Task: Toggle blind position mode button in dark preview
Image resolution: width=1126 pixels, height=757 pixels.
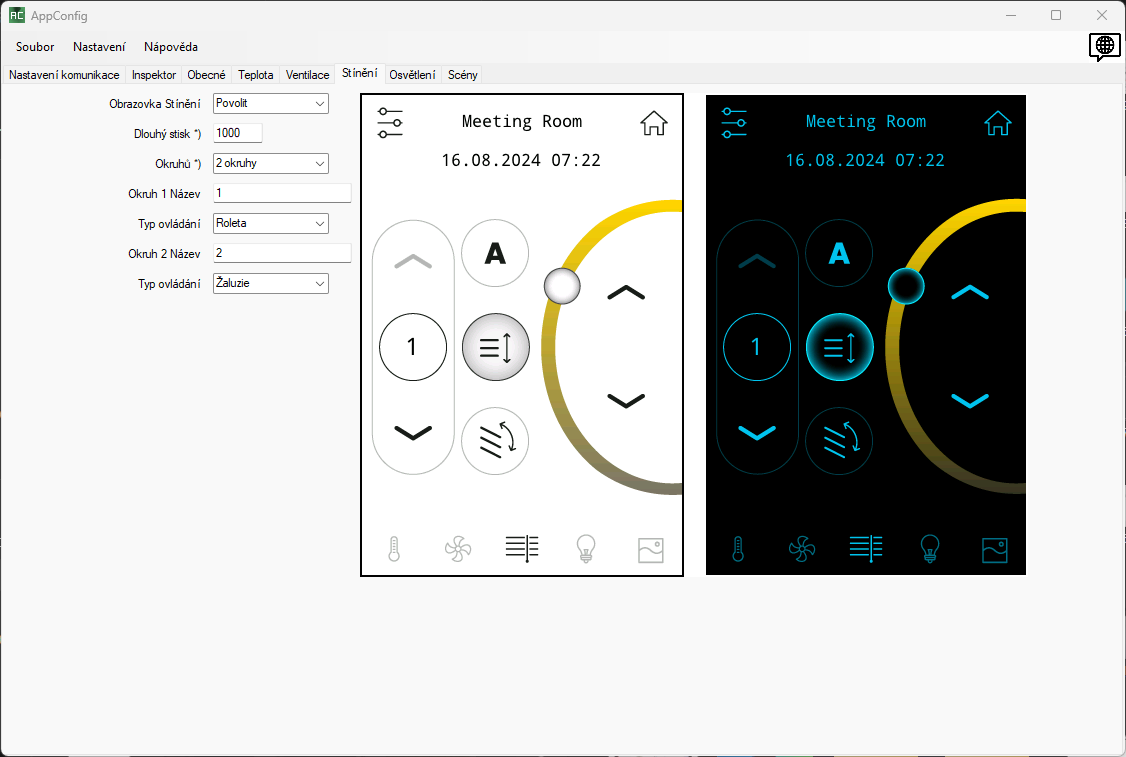Action: (x=839, y=348)
